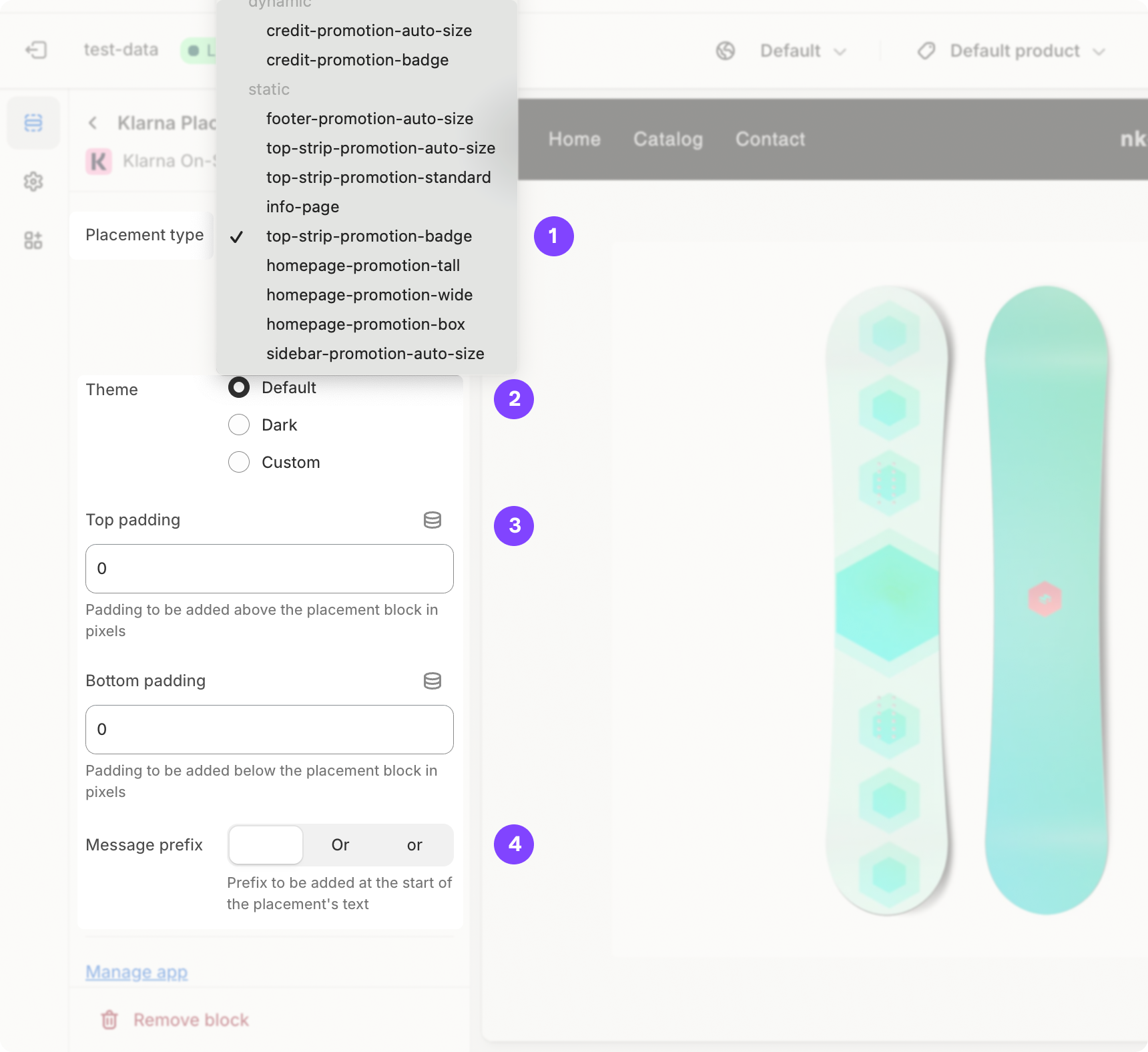
Task: Open the Manage app link
Action: 135,972
